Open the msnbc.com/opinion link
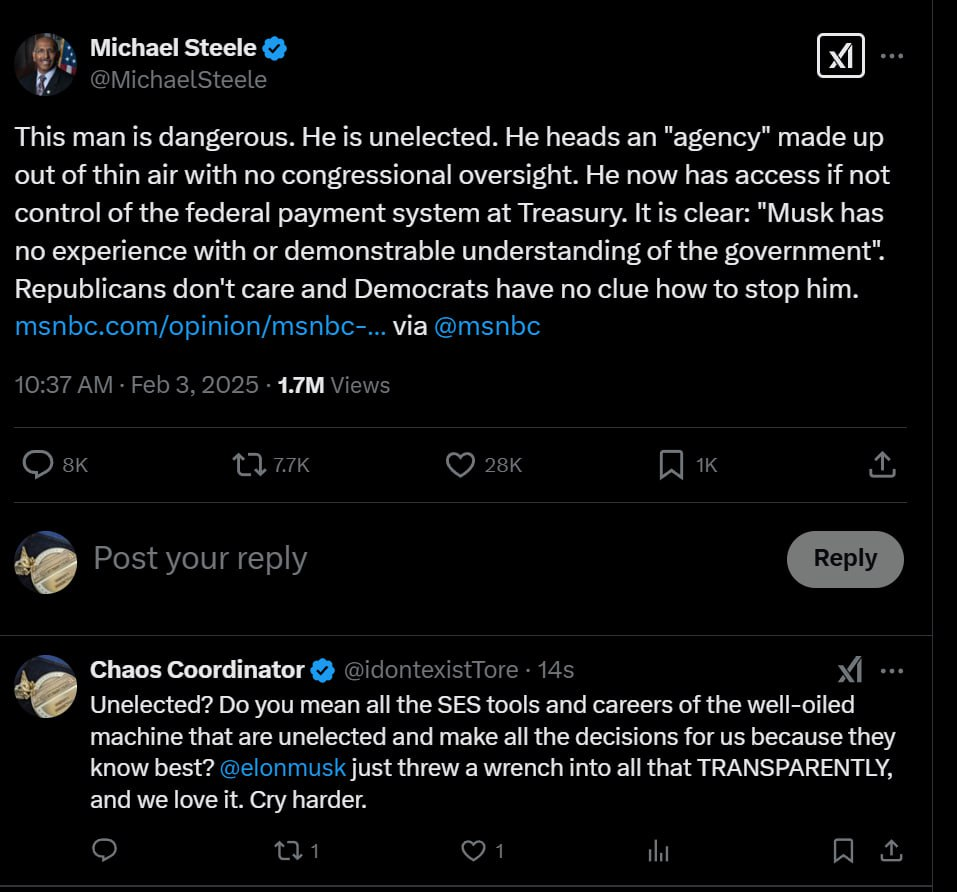The height and width of the screenshot is (892, 957). coord(200,326)
